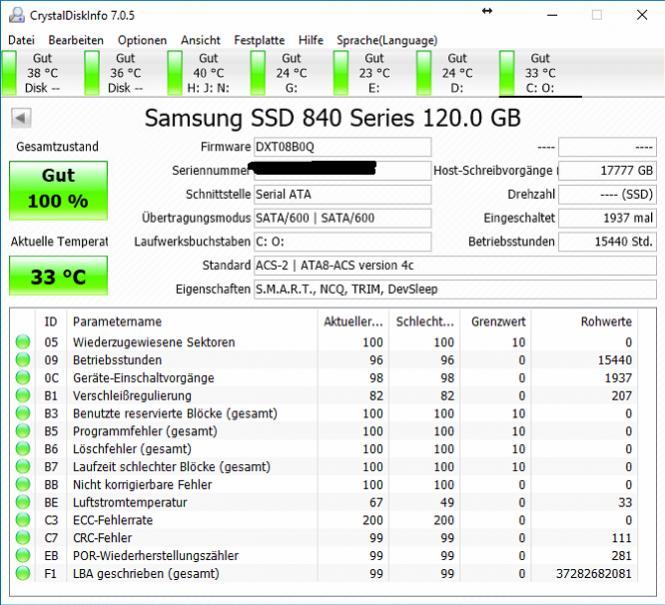665x605 pixels.
Task: Click Drehzahl value ---- (SSD)
Action: pos(607,195)
